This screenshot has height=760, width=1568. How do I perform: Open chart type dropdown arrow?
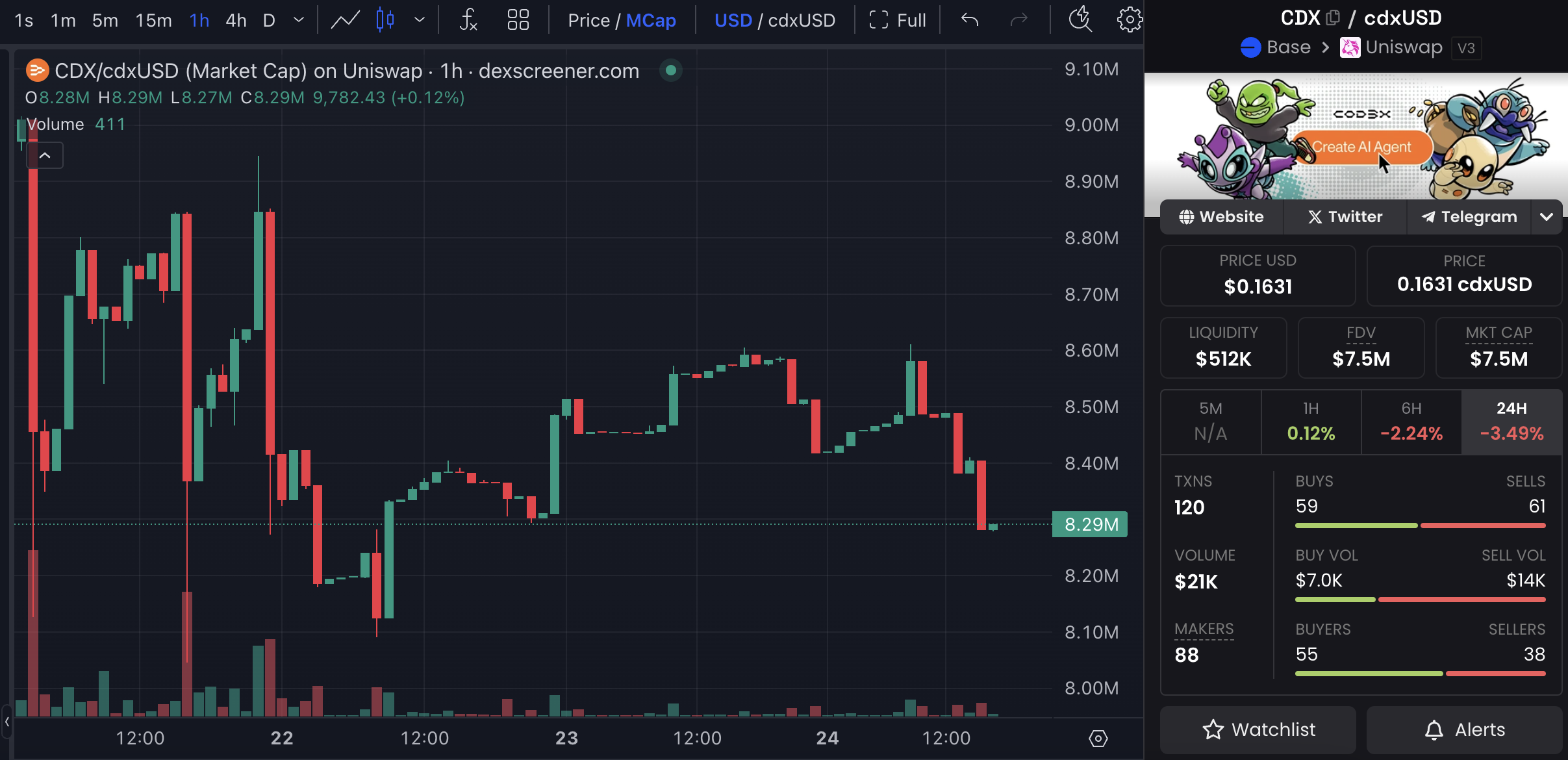click(420, 20)
